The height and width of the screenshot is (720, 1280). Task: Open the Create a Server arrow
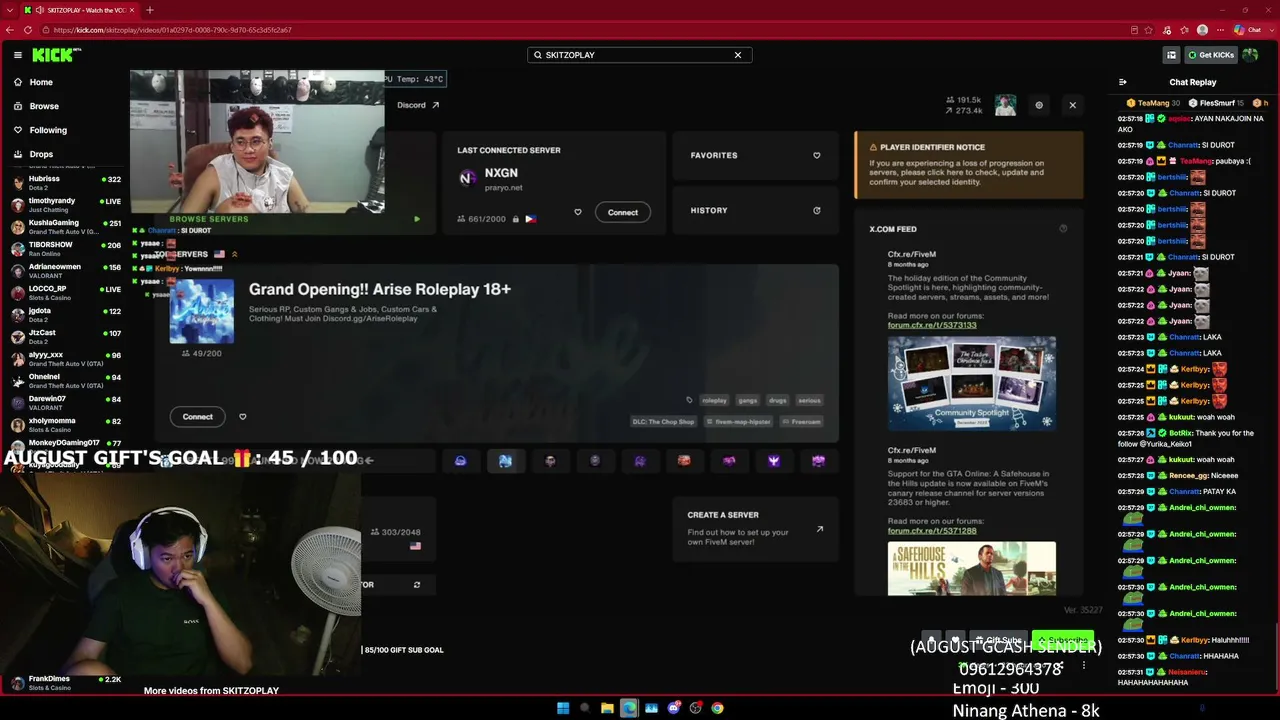820,529
